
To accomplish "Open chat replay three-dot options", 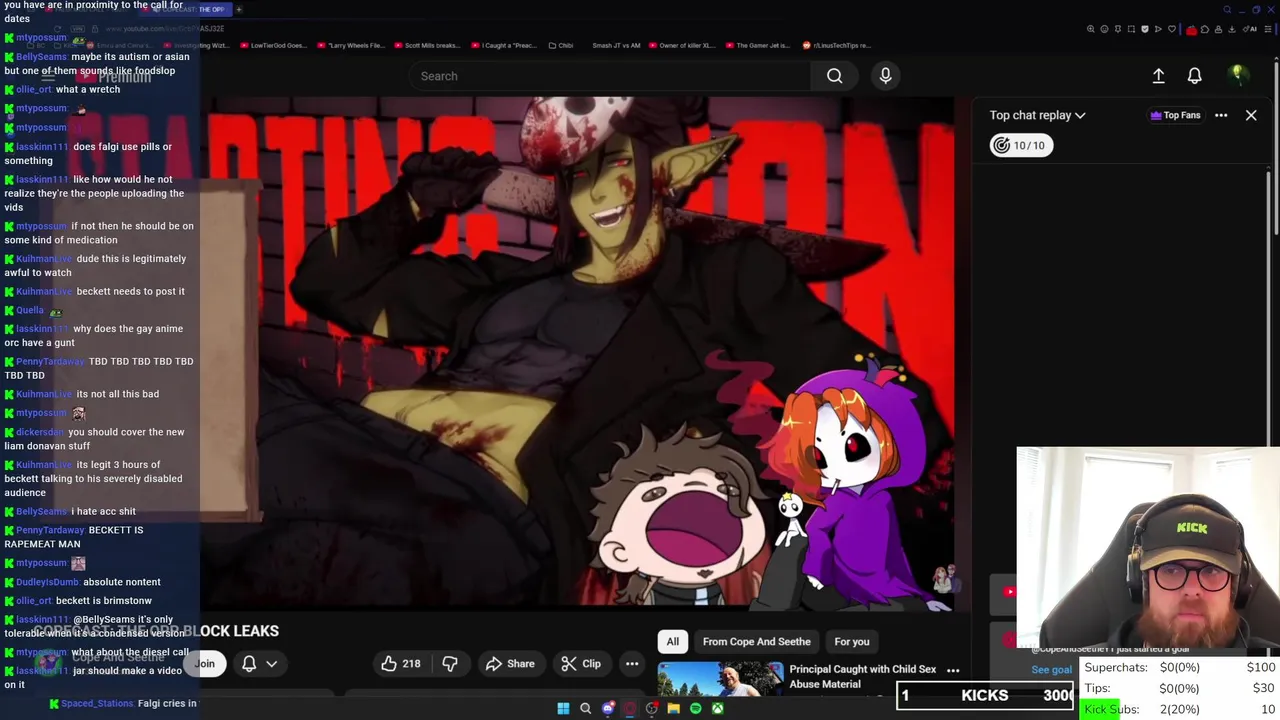I will pos(1221,115).
